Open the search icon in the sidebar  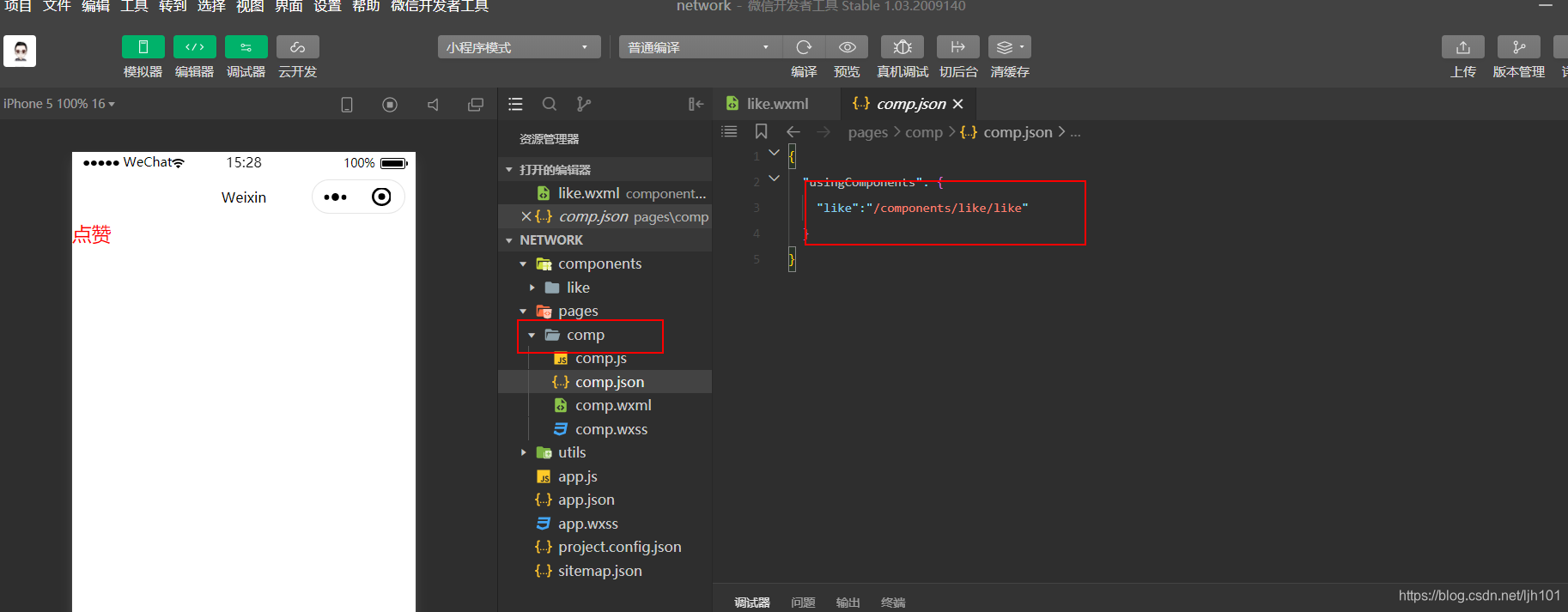coord(550,104)
